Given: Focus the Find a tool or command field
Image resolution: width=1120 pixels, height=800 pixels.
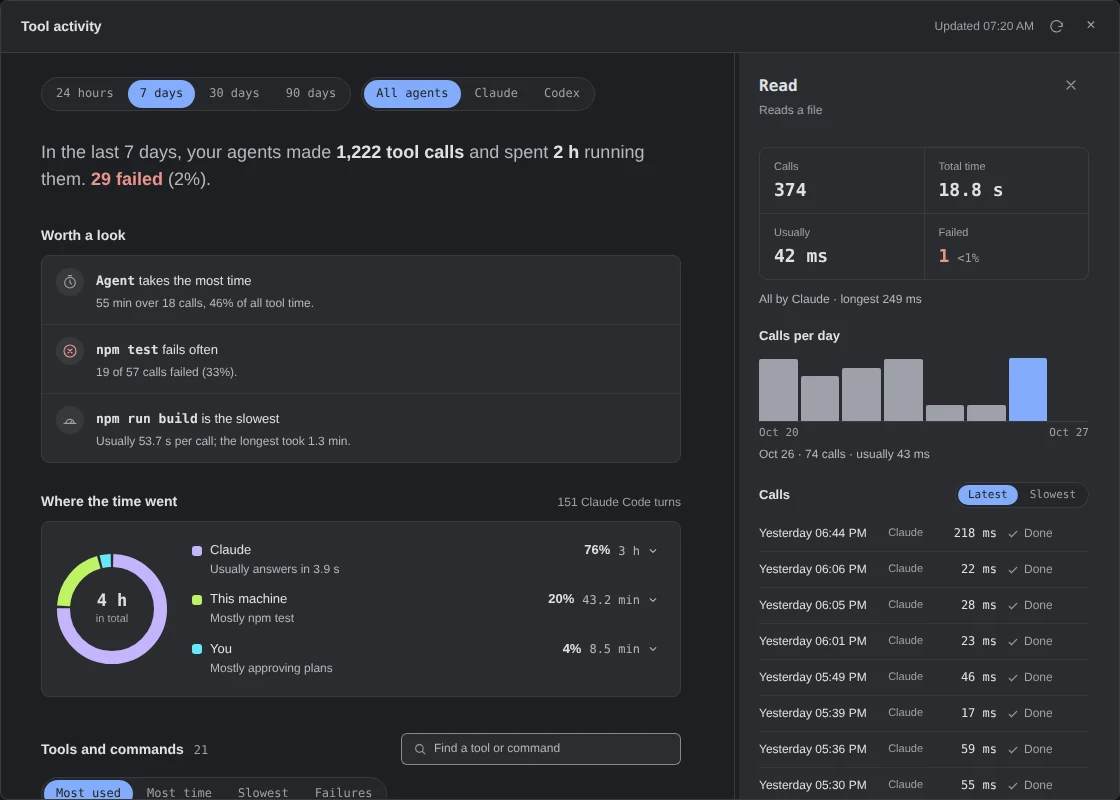Looking at the screenshot, I should (x=541, y=749).
